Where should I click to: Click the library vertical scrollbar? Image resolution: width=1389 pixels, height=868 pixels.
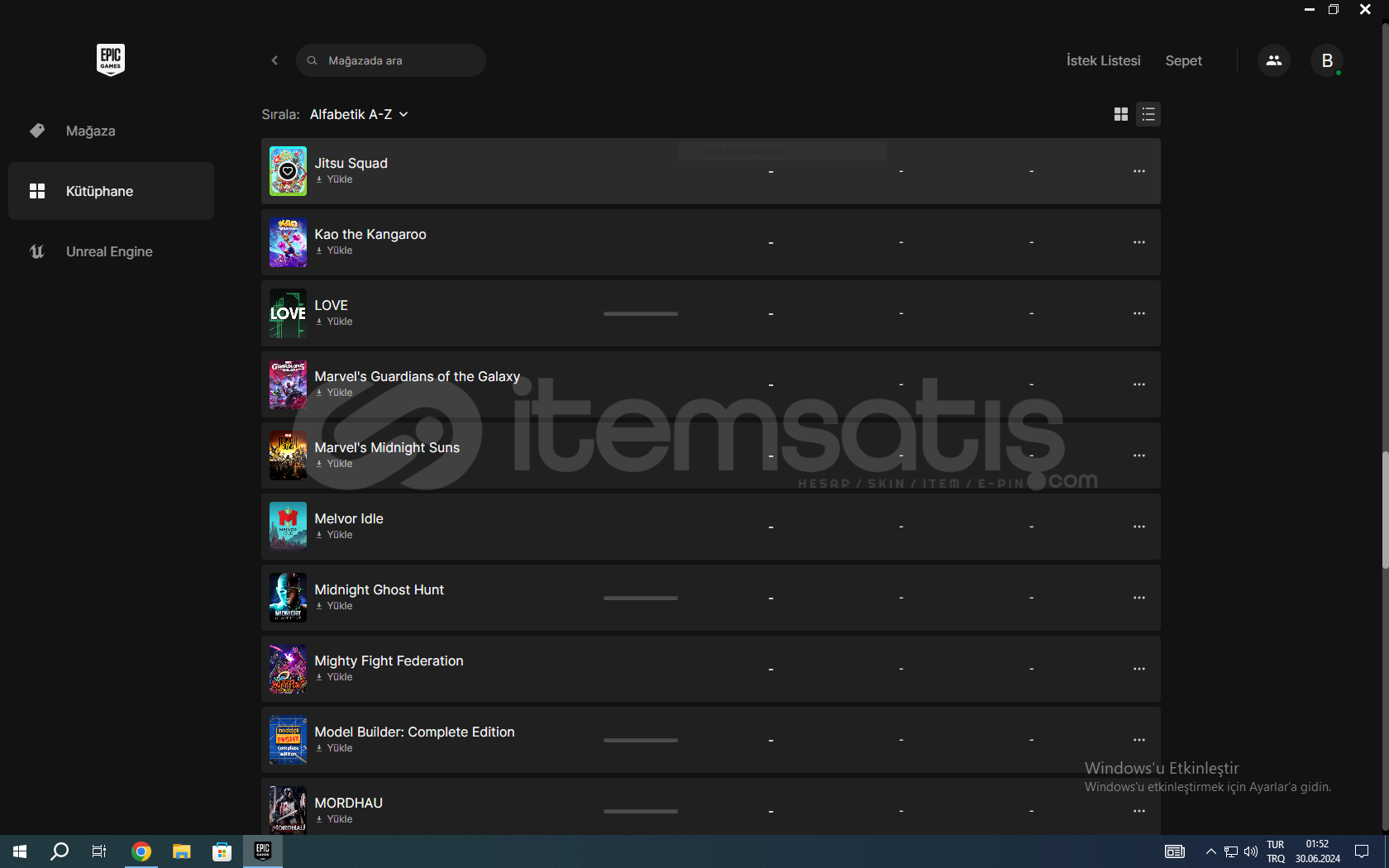pos(1385,510)
